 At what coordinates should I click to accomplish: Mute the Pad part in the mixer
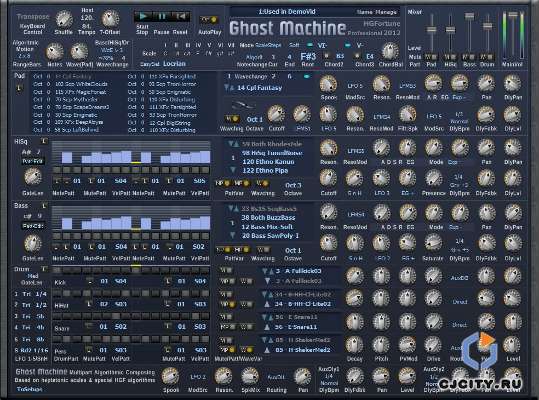(431, 57)
